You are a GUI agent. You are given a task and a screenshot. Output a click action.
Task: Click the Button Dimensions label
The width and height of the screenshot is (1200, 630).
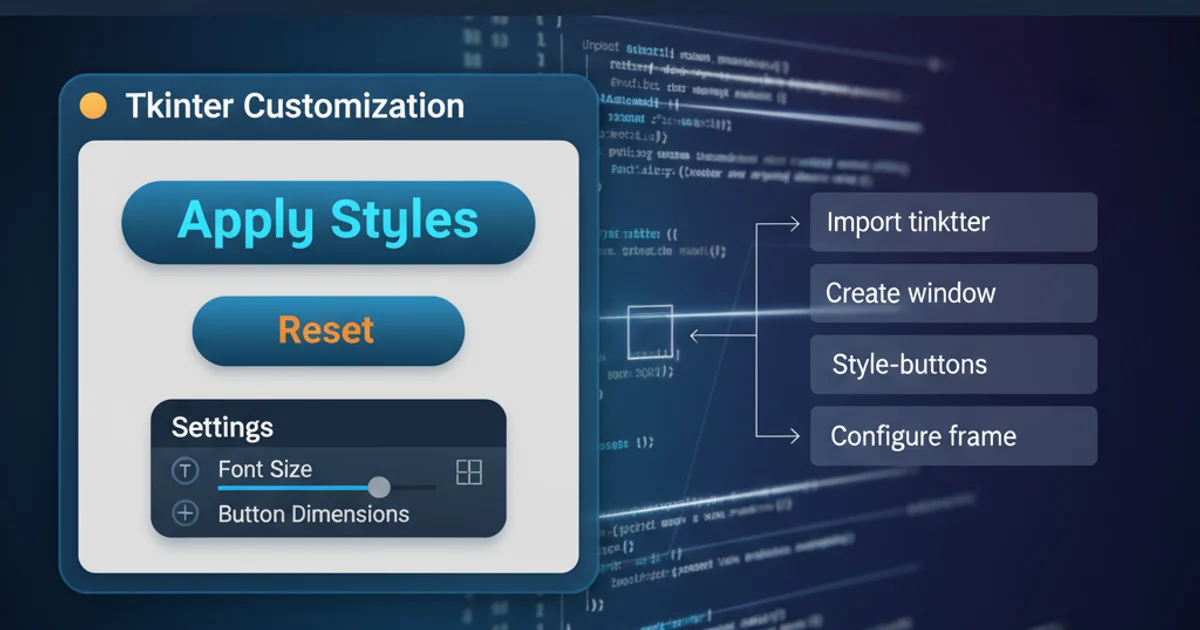coord(313,514)
